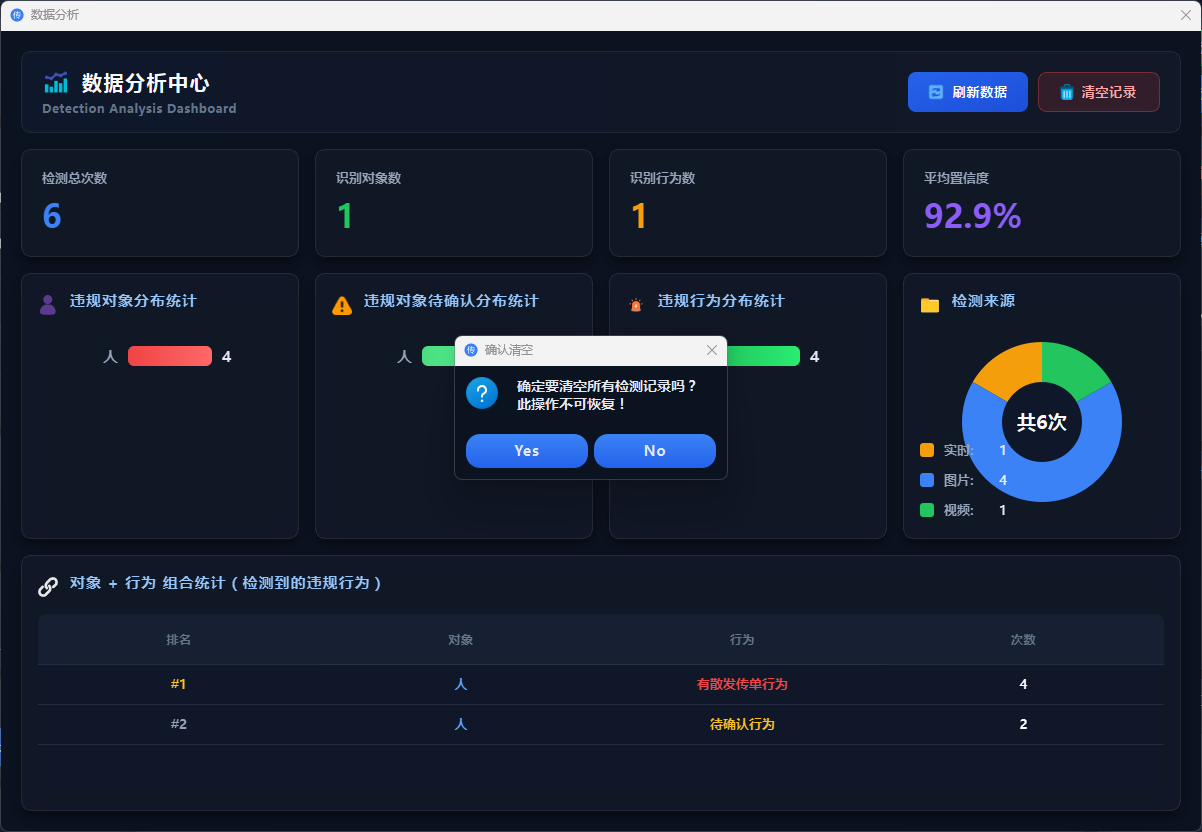Click the orange warning triangle icon
Viewport: 1202px width, 832px height.
point(342,305)
